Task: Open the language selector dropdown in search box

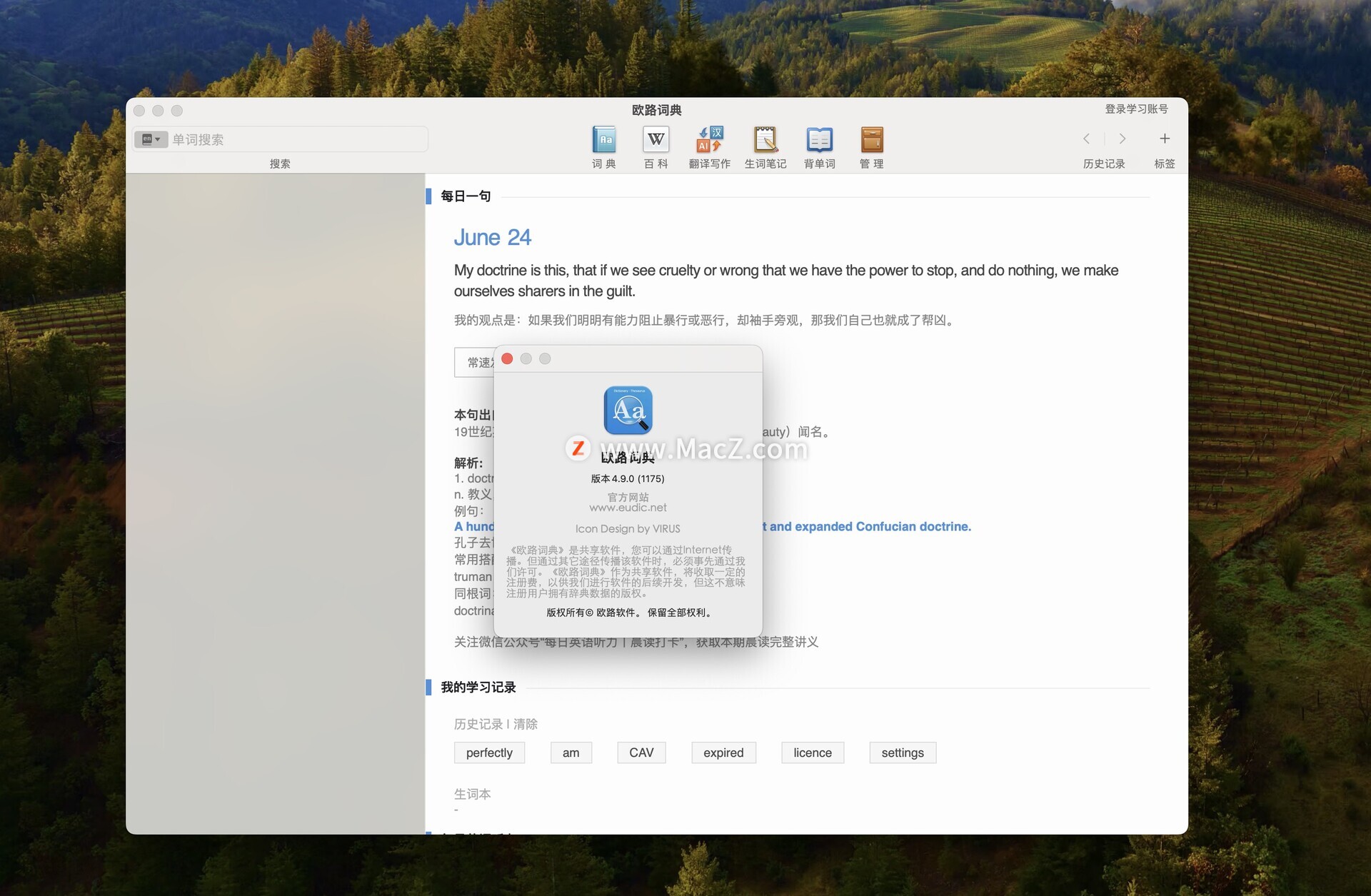Action: coord(151,139)
